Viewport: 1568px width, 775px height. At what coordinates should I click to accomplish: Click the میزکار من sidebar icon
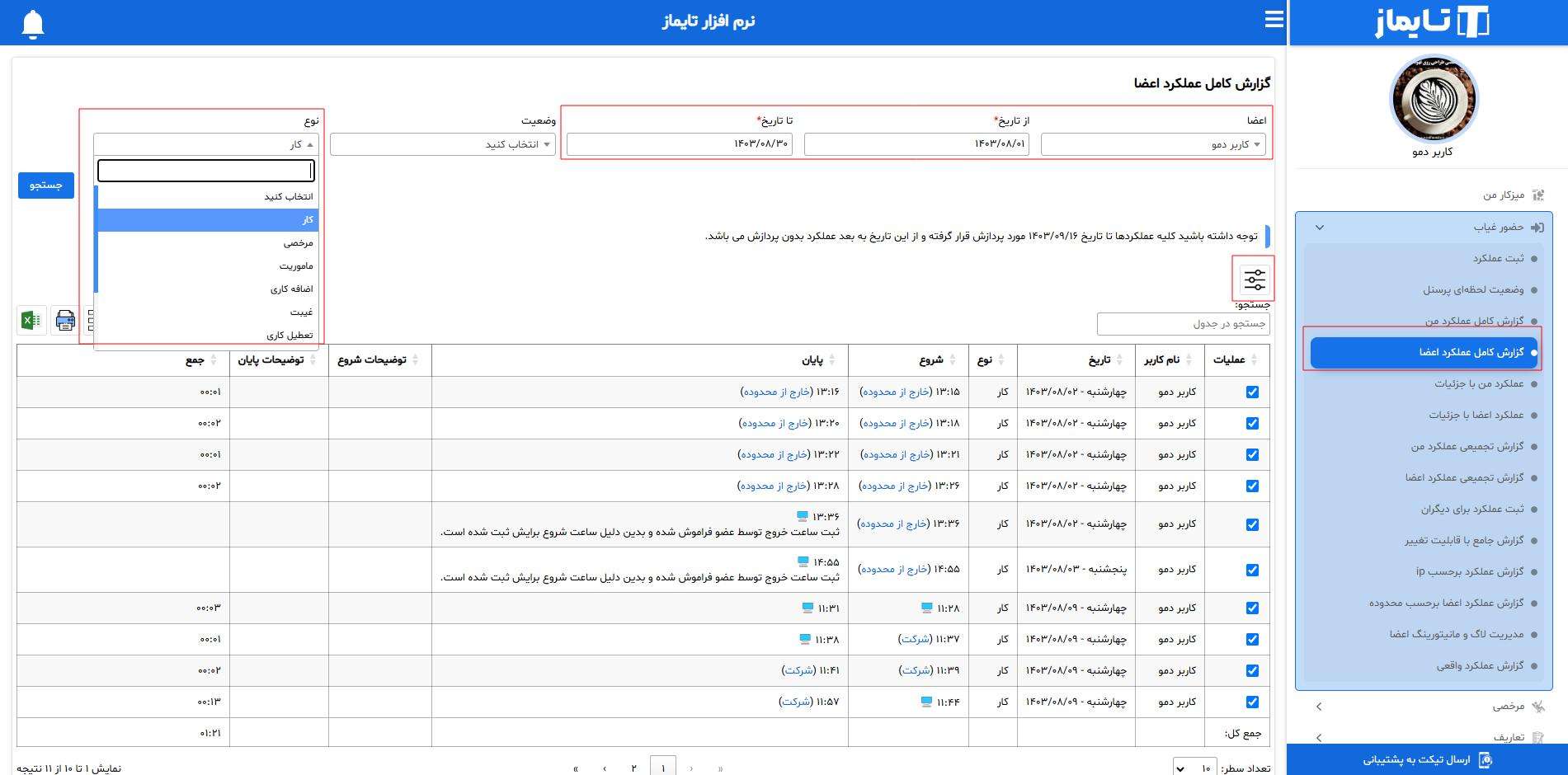point(1537,195)
